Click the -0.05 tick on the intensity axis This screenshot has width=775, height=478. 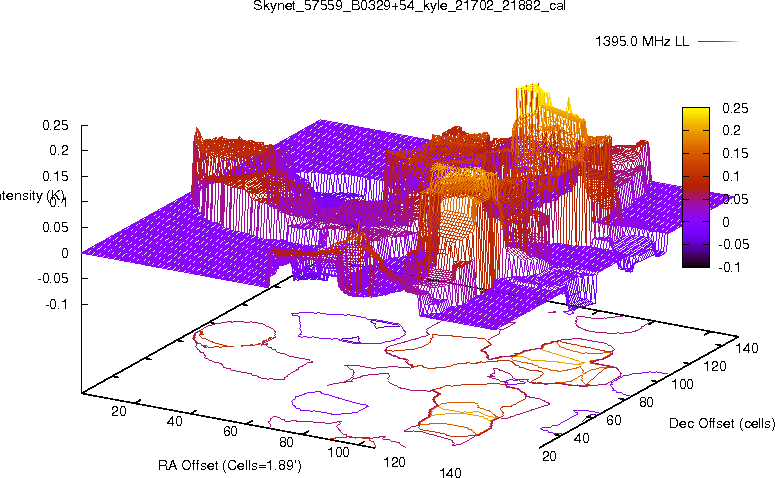[x=53, y=278]
